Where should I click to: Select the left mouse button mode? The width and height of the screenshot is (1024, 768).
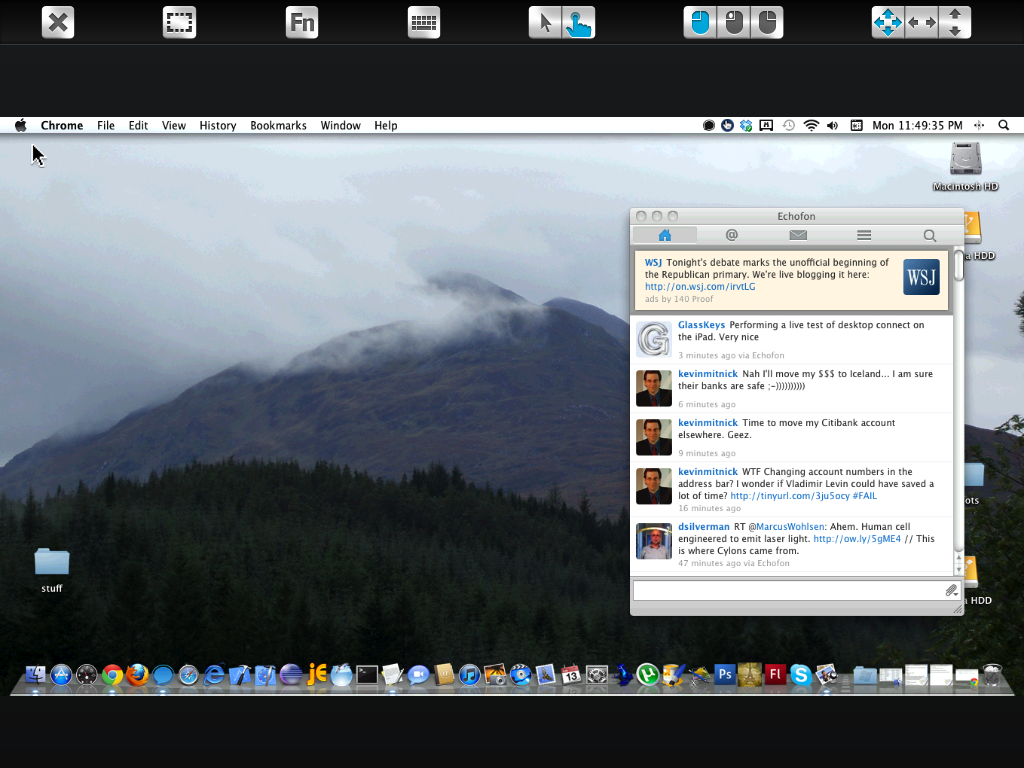[700, 22]
